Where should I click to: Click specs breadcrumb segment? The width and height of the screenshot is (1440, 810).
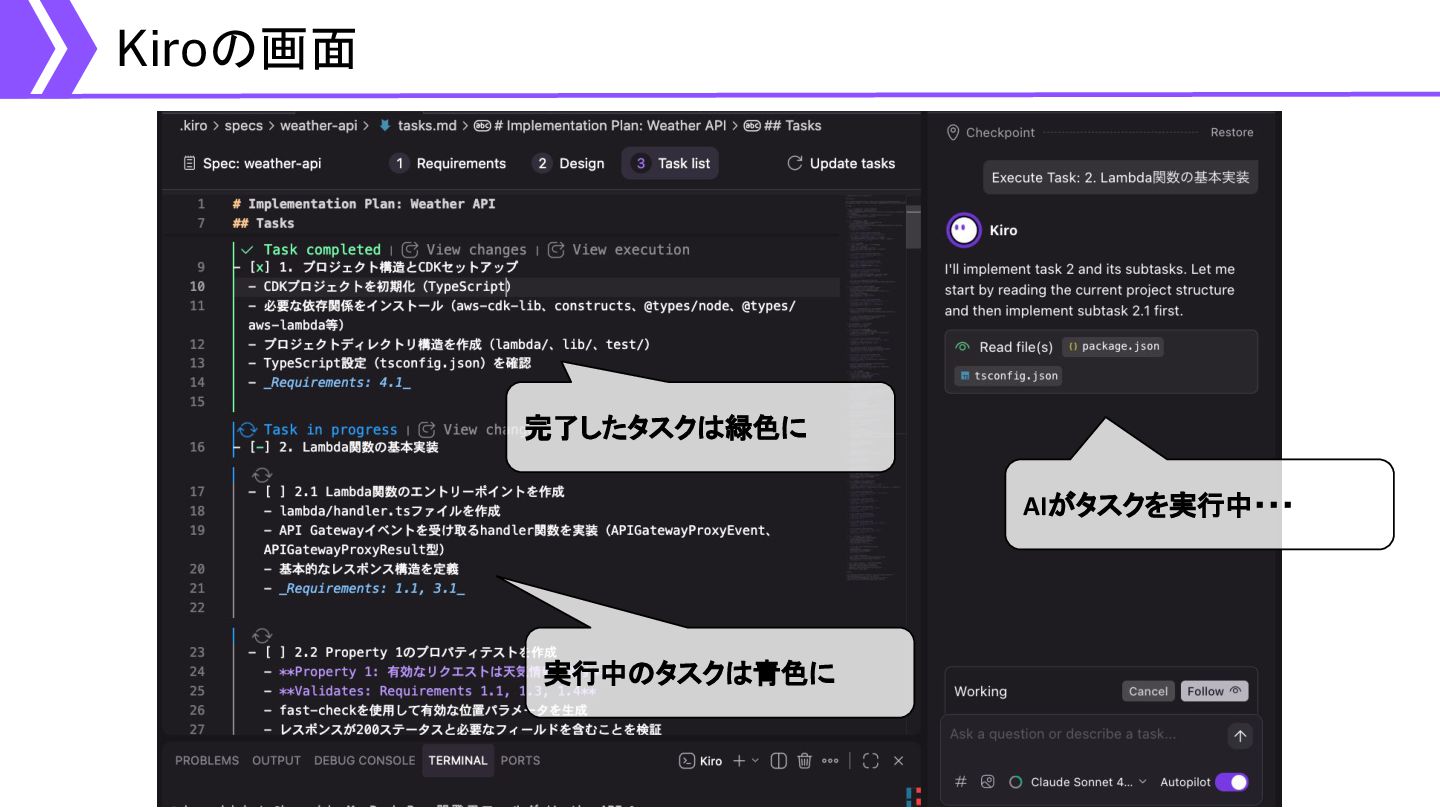(x=243, y=126)
